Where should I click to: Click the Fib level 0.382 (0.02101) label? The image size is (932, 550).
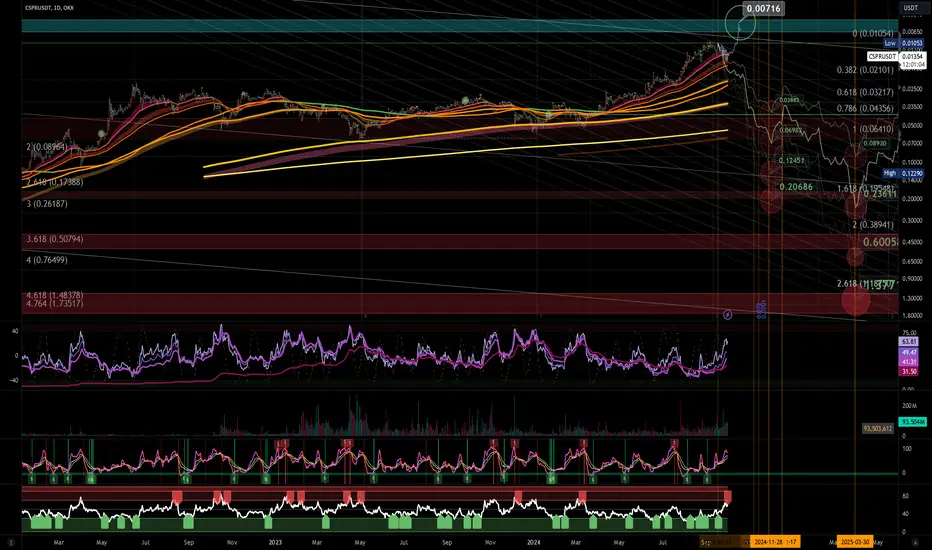[865, 70]
